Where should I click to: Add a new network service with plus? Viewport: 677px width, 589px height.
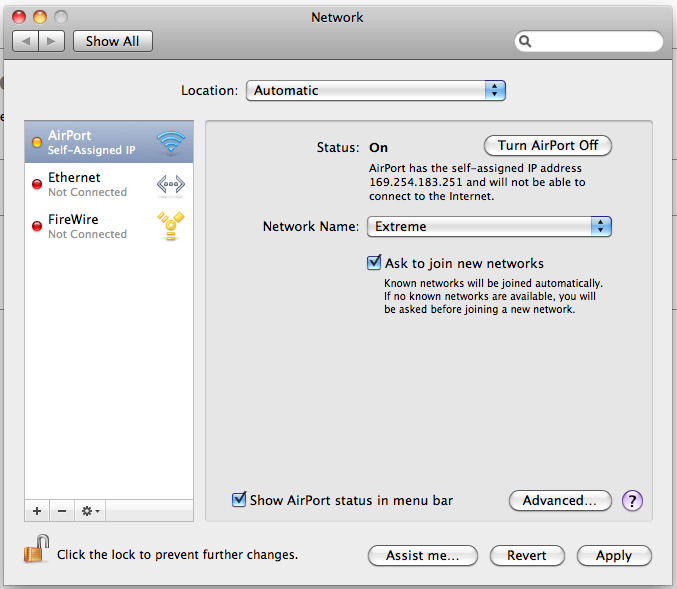pyautogui.click(x=37, y=511)
